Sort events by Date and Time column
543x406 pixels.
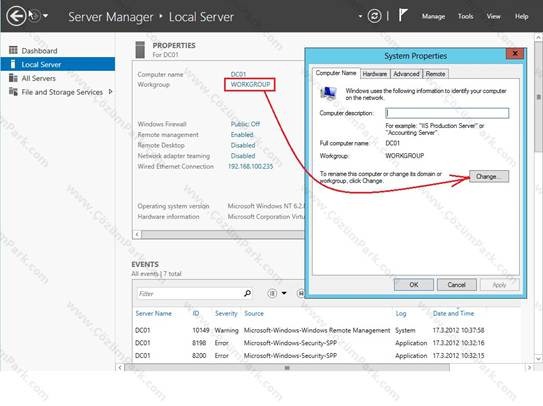click(453, 314)
